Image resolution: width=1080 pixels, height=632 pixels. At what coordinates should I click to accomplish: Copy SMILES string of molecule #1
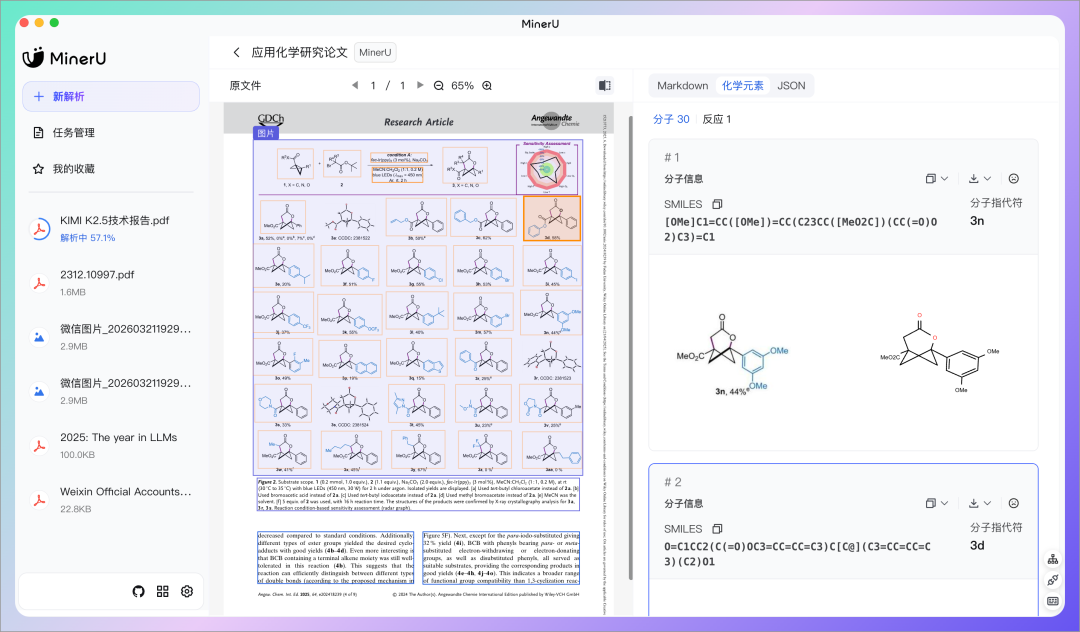pos(717,204)
